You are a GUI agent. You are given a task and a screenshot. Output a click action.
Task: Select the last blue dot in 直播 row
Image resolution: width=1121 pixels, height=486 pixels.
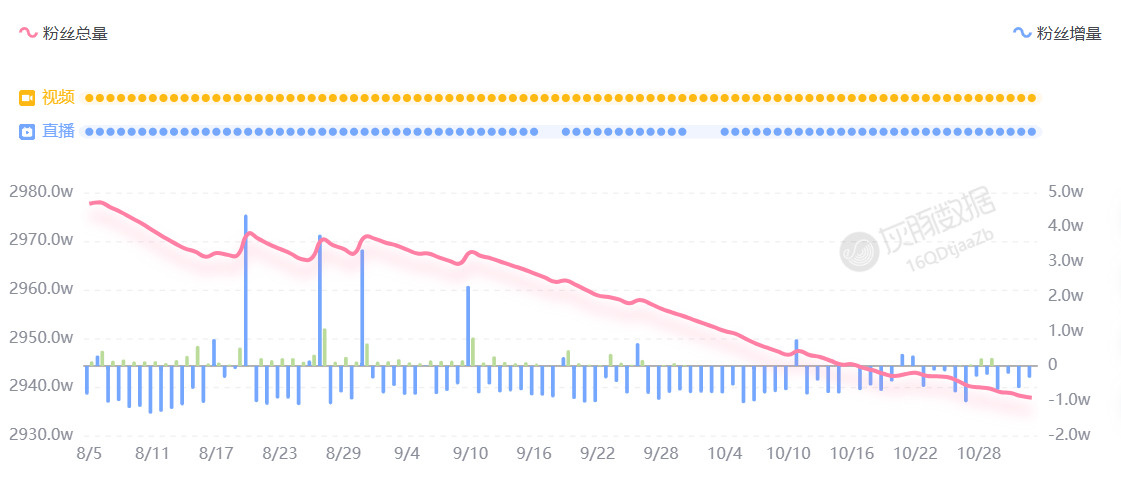coord(1032,131)
